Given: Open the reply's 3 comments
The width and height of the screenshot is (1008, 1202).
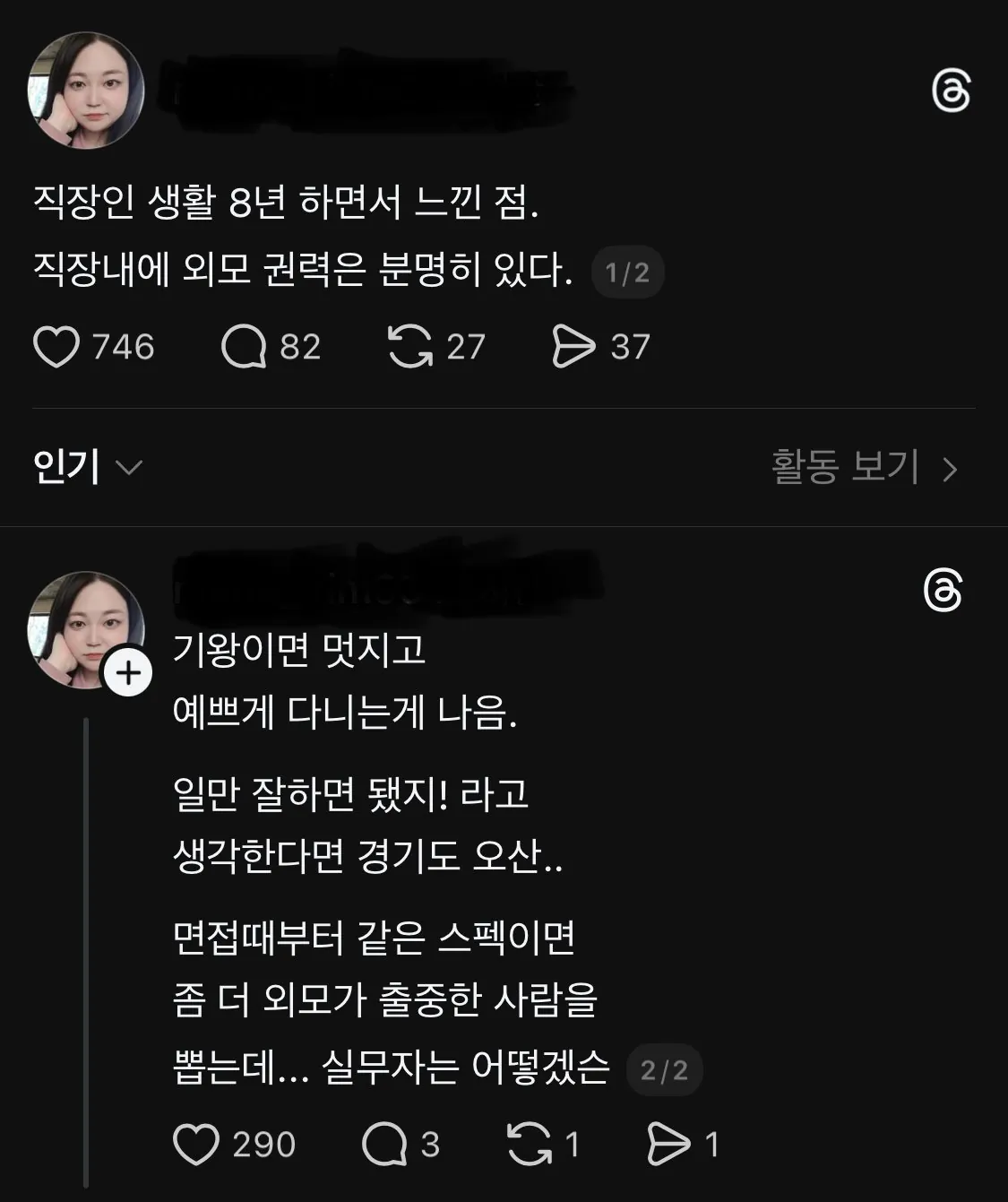Looking at the screenshot, I should coord(385,1145).
